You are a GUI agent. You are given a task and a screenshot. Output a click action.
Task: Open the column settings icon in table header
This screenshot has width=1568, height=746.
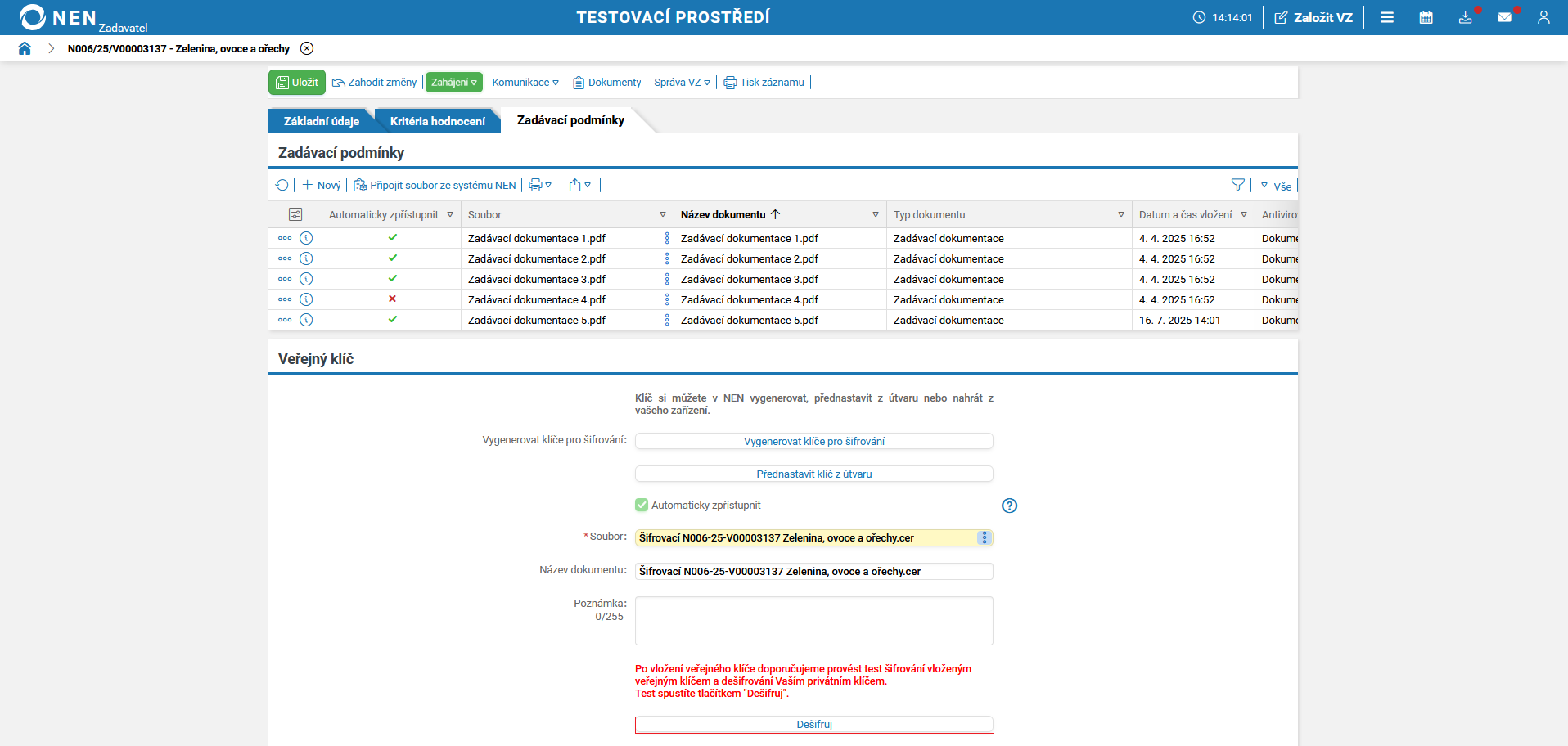(x=295, y=214)
